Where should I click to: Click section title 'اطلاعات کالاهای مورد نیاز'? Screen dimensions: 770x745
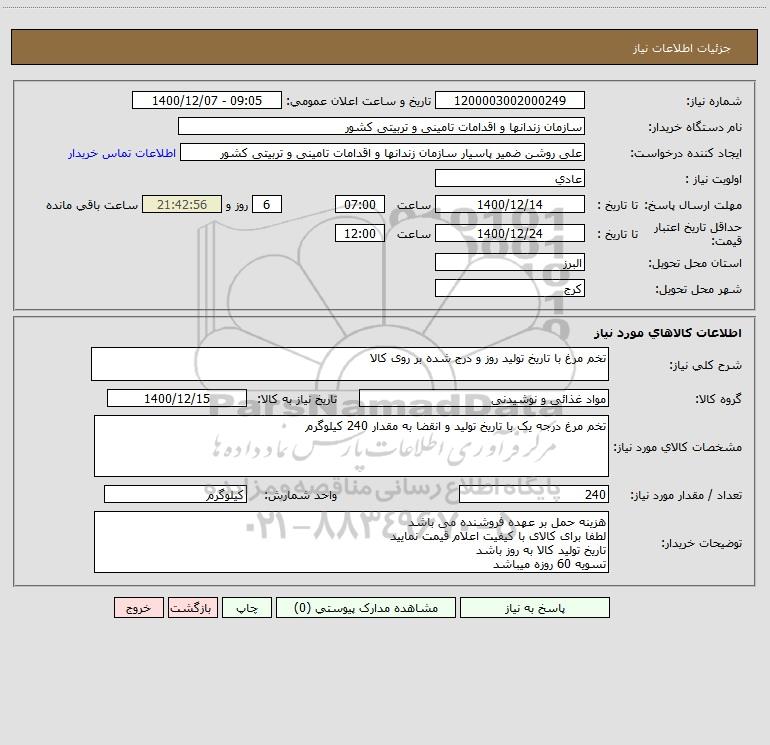click(667, 333)
